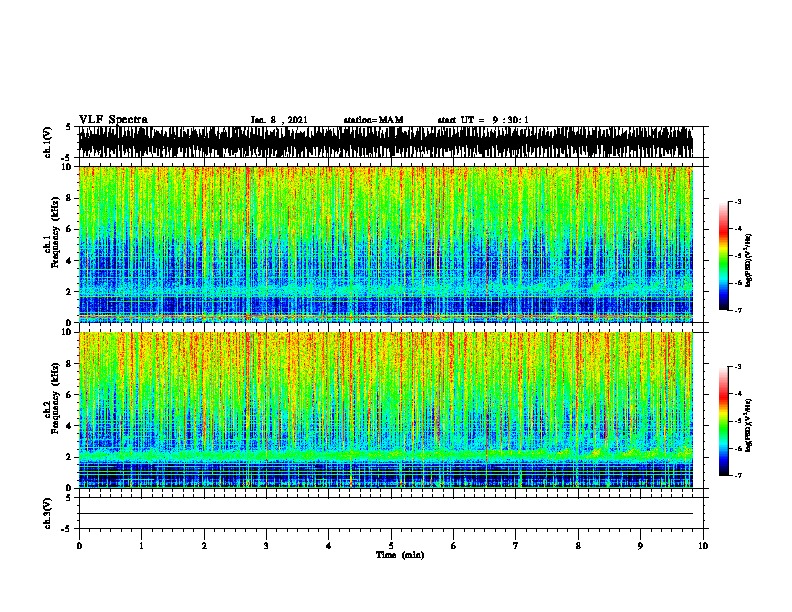Screen dimensions: 792x612
Task: Click time-axis tick label "3" at bottom
Action: pyautogui.click(x=266, y=546)
